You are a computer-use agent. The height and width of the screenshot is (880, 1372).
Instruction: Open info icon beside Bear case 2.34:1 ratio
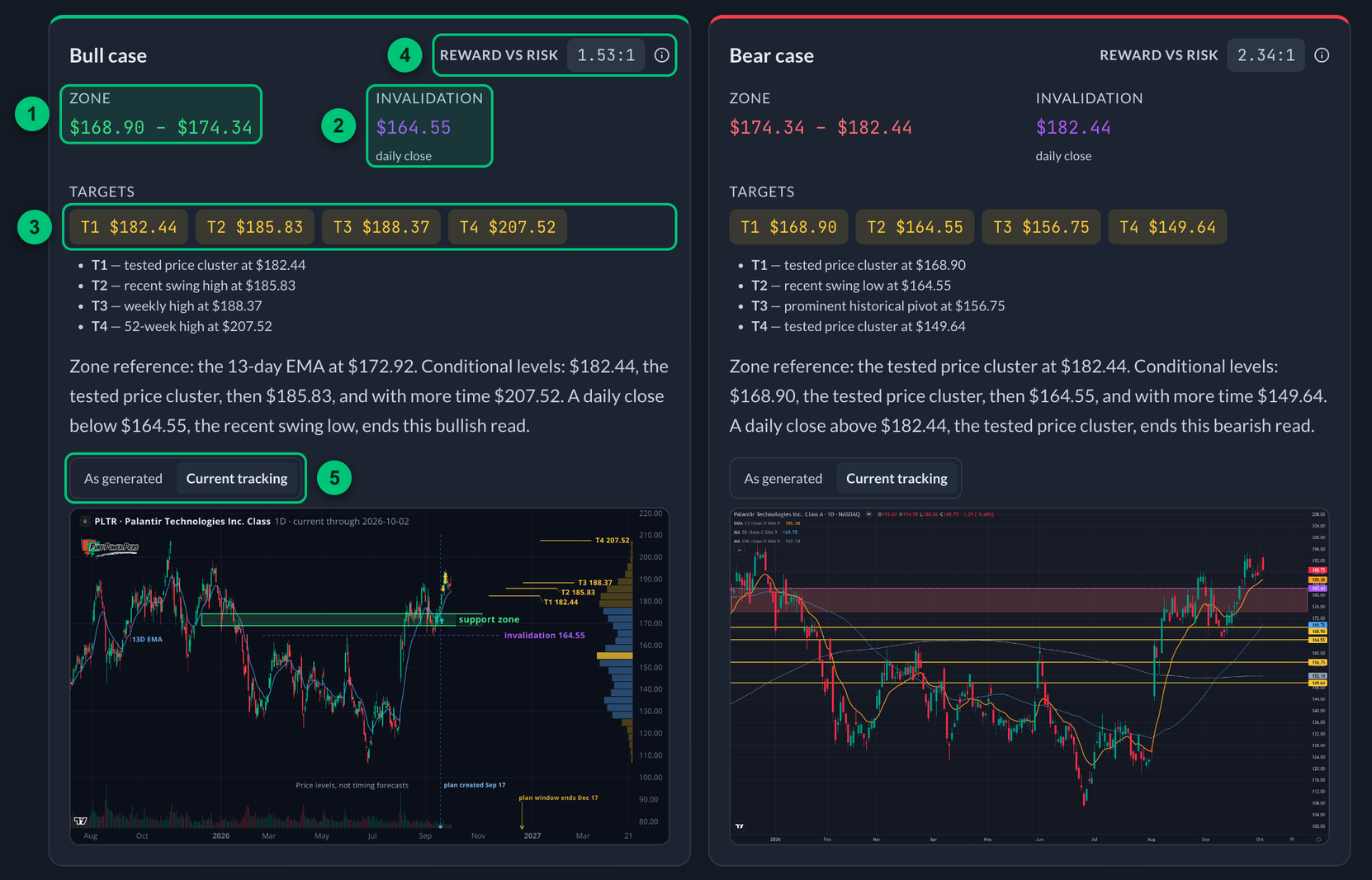[x=1322, y=55]
